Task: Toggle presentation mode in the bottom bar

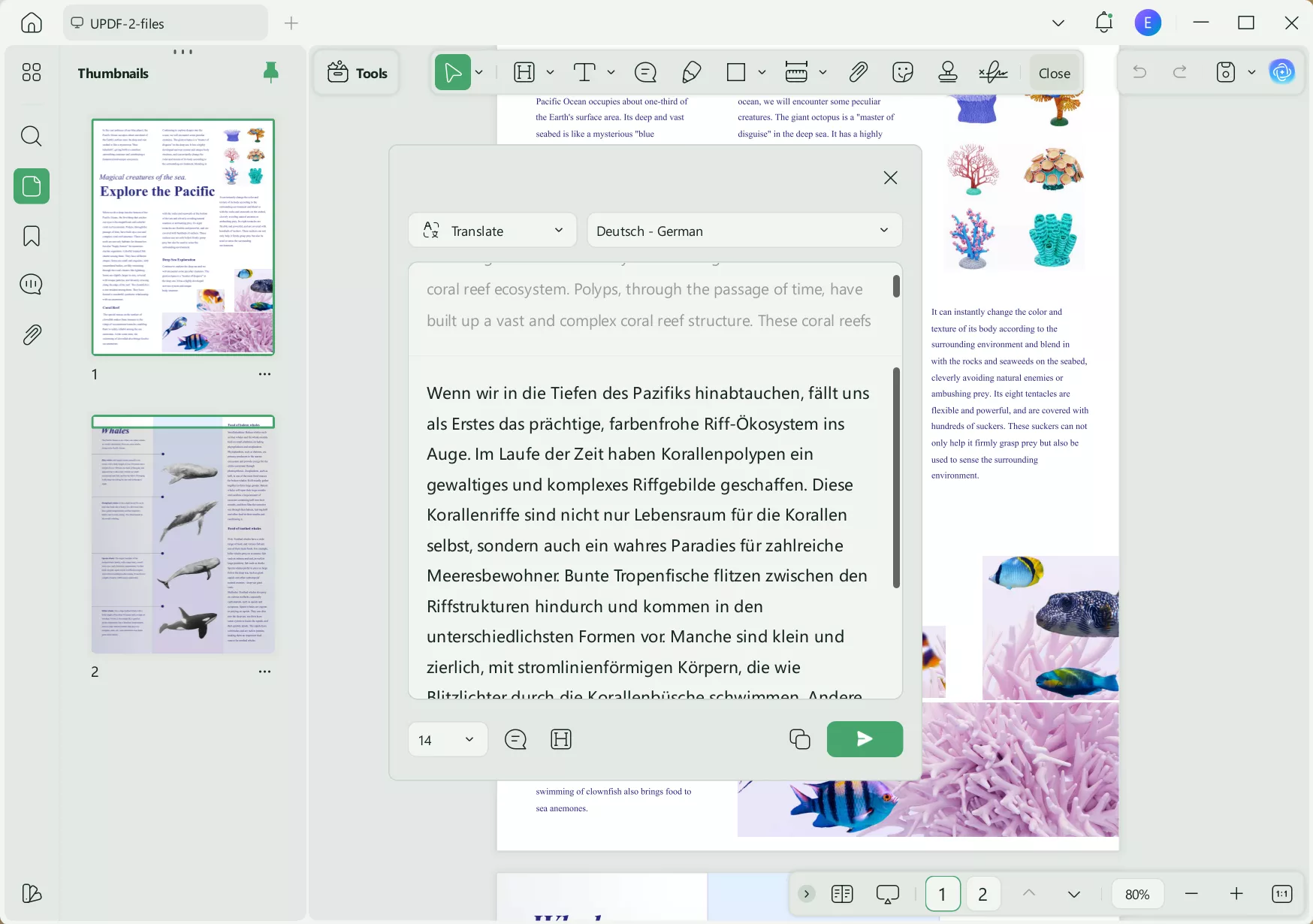Action: [887, 894]
